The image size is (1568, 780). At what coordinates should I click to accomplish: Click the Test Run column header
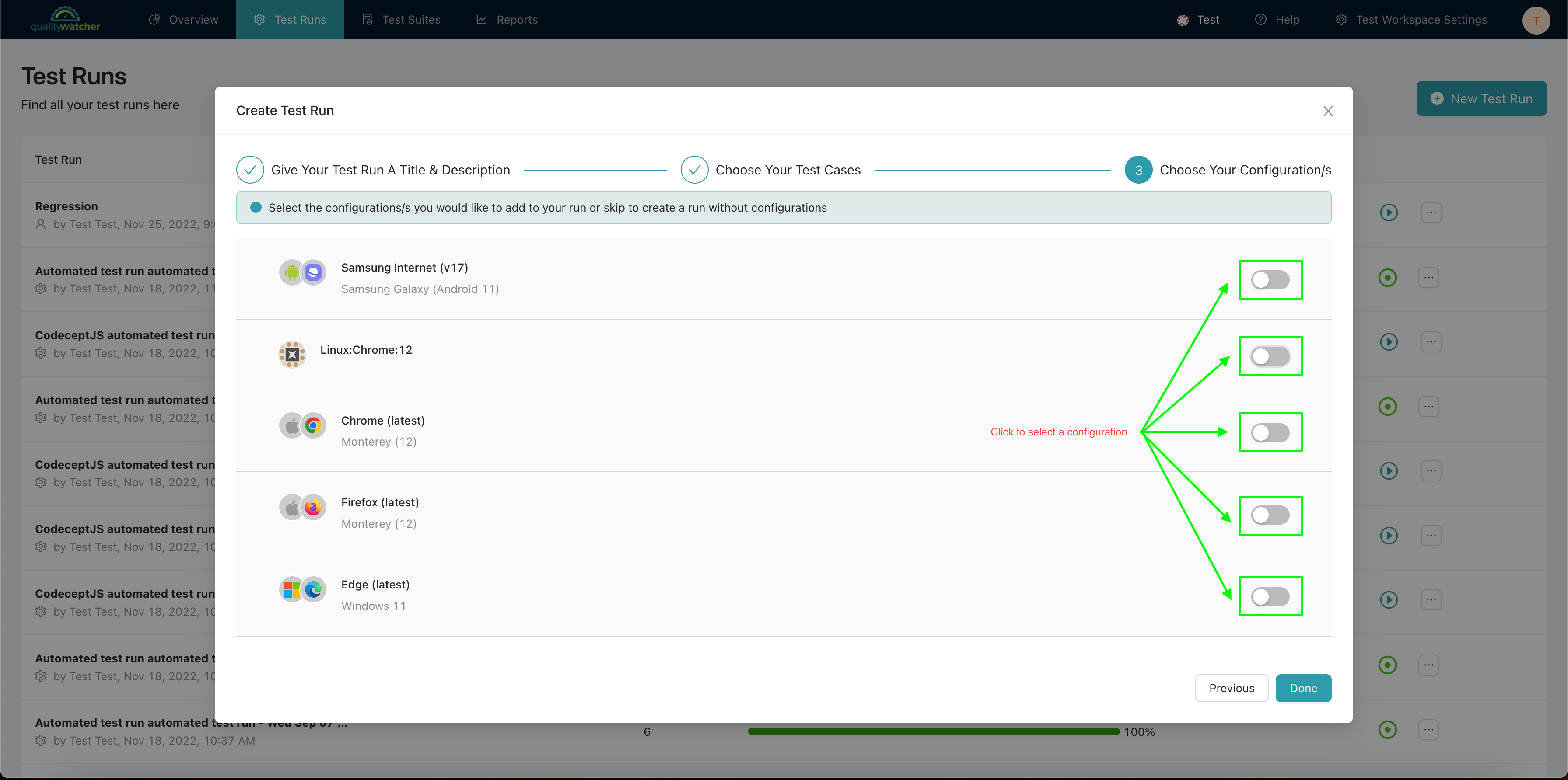click(59, 160)
